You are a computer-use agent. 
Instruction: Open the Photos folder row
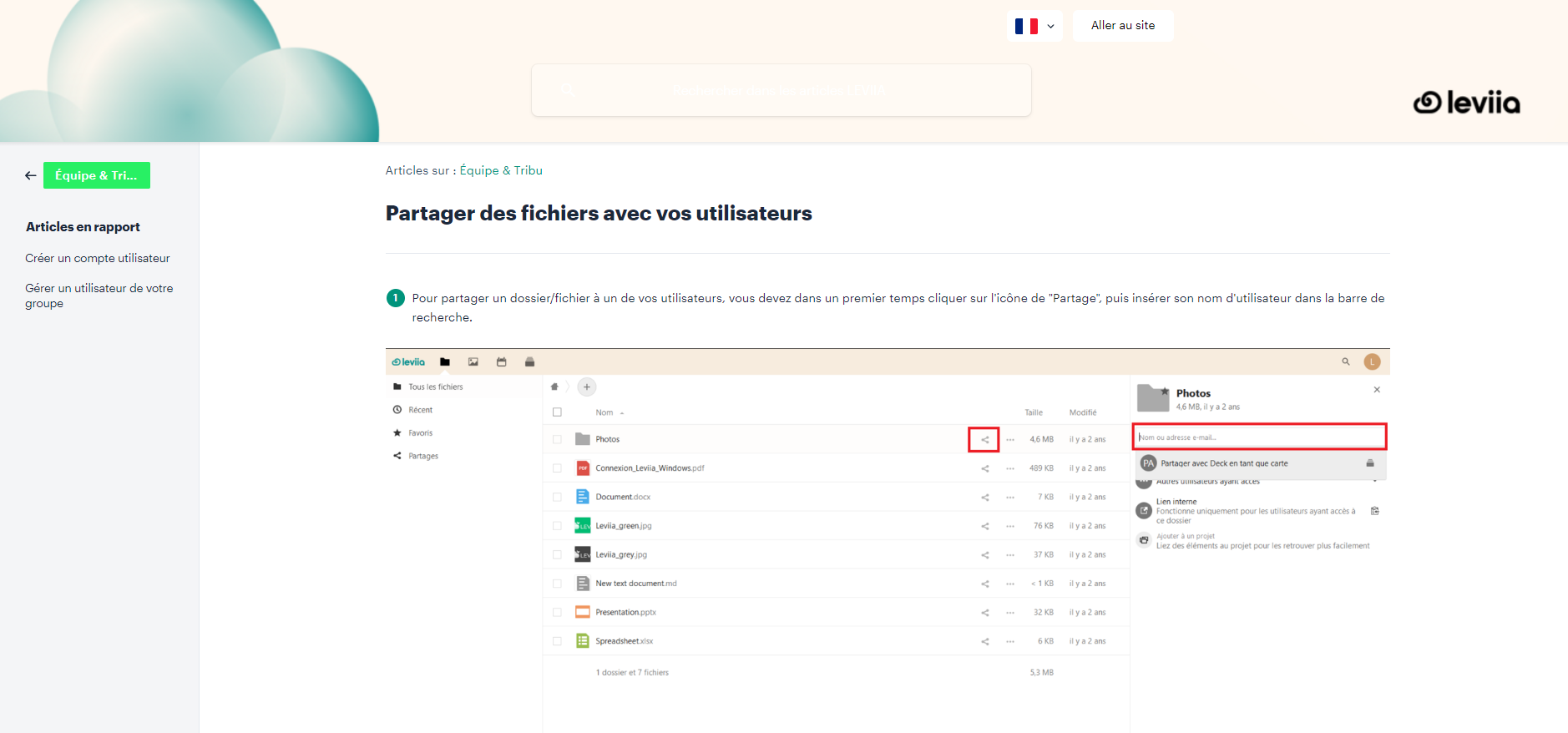[x=836, y=439]
